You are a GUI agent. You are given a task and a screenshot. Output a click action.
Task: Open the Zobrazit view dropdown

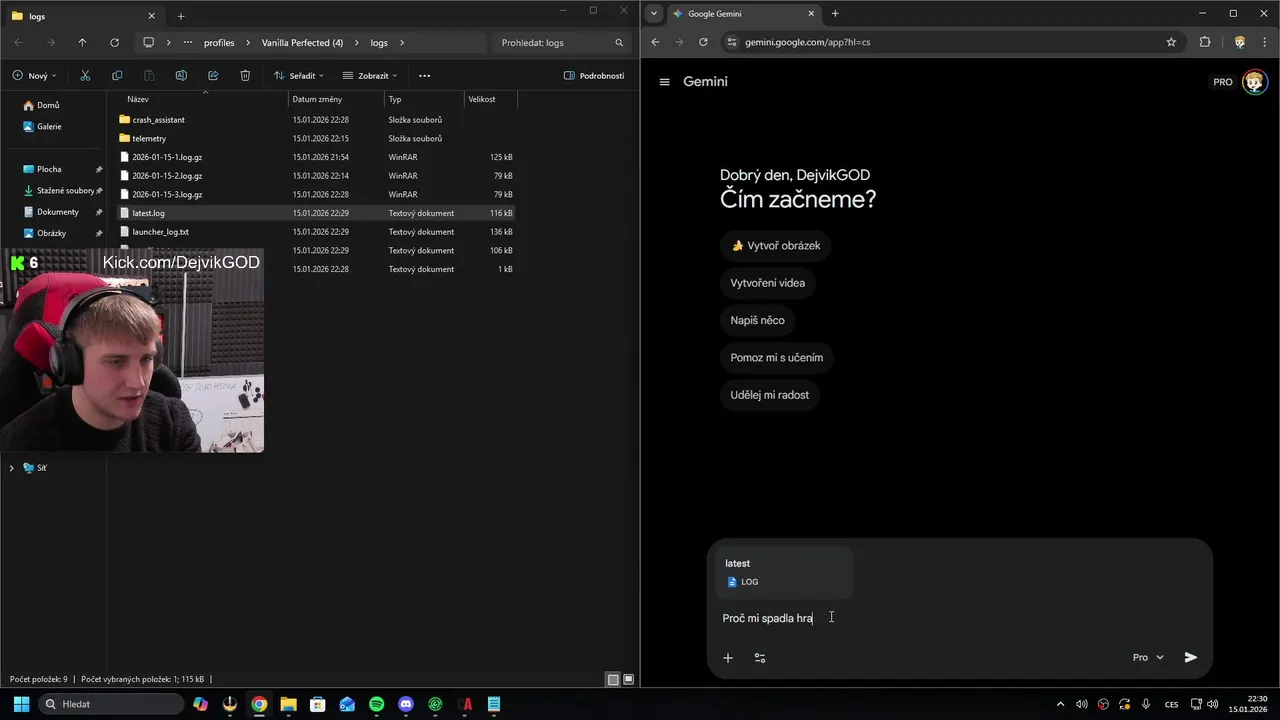(x=370, y=76)
